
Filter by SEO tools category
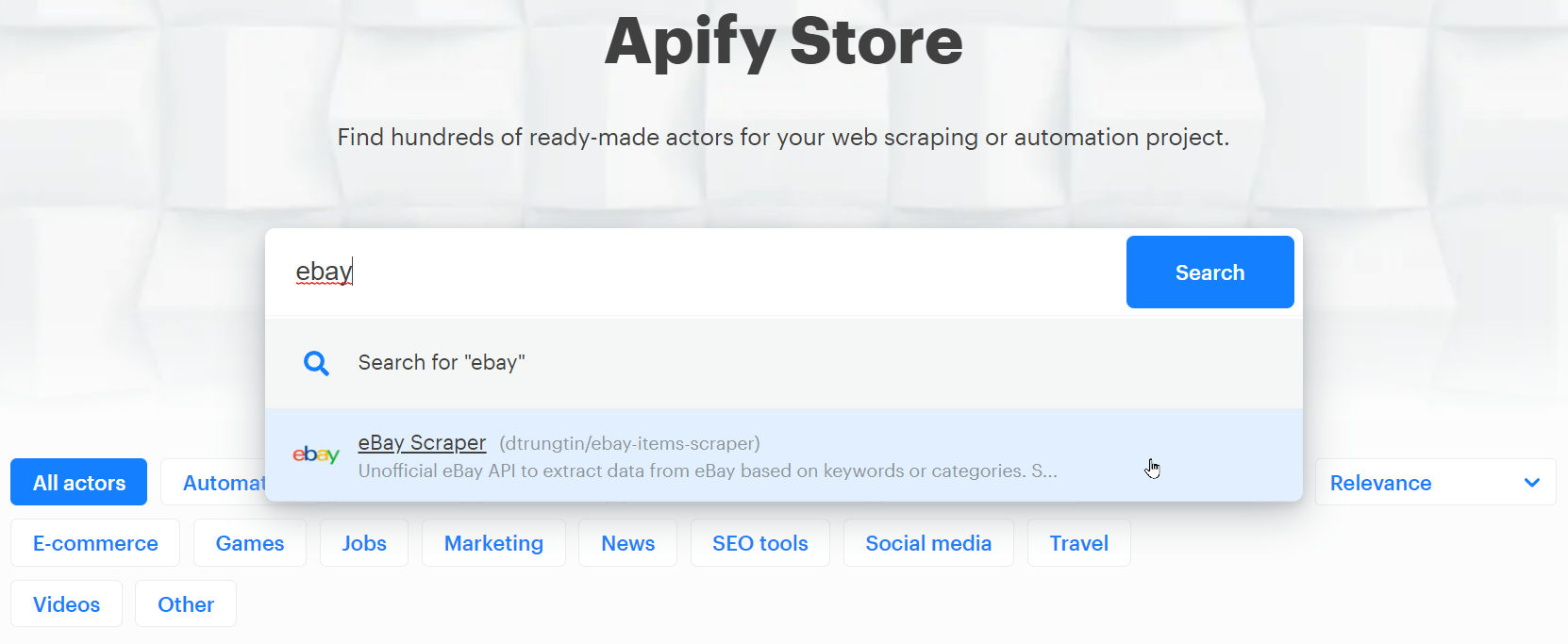pos(760,543)
